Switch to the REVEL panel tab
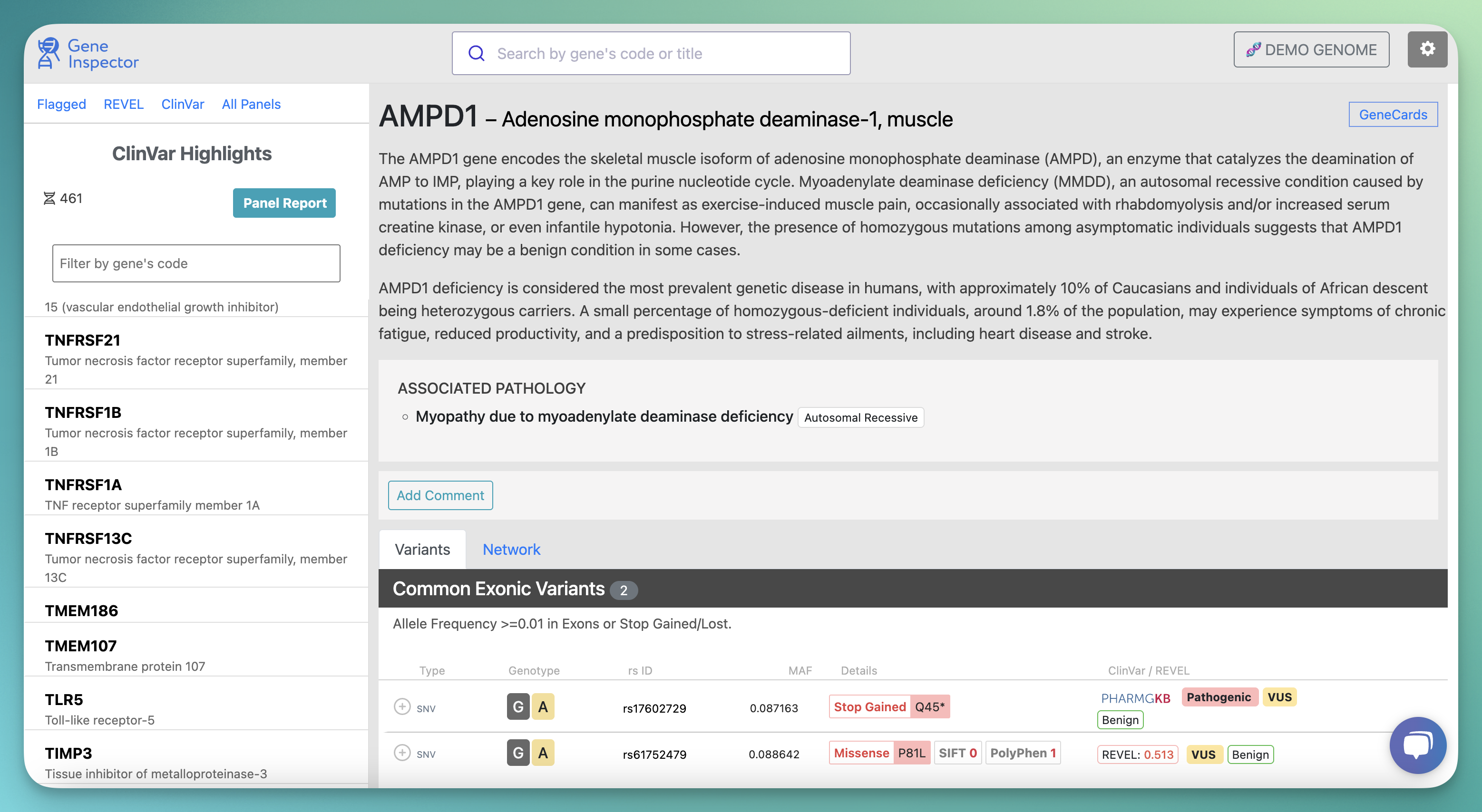 pyautogui.click(x=124, y=104)
